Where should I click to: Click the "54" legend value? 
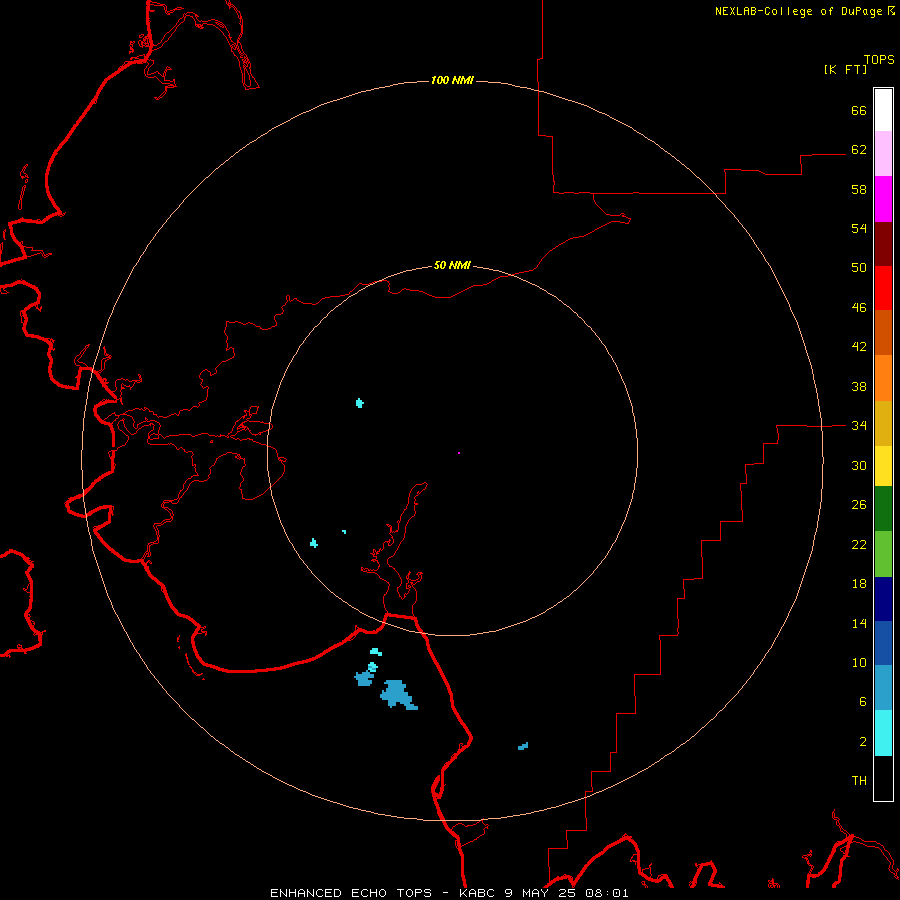coord(859,228)
